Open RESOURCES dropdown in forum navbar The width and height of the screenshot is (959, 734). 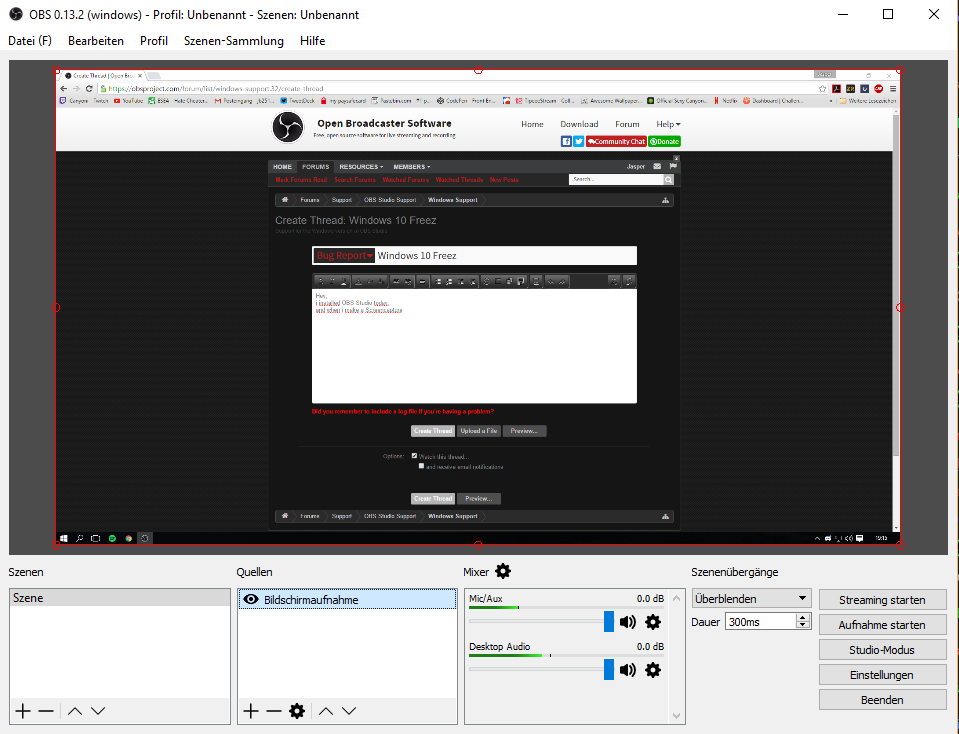click(361, 166)
